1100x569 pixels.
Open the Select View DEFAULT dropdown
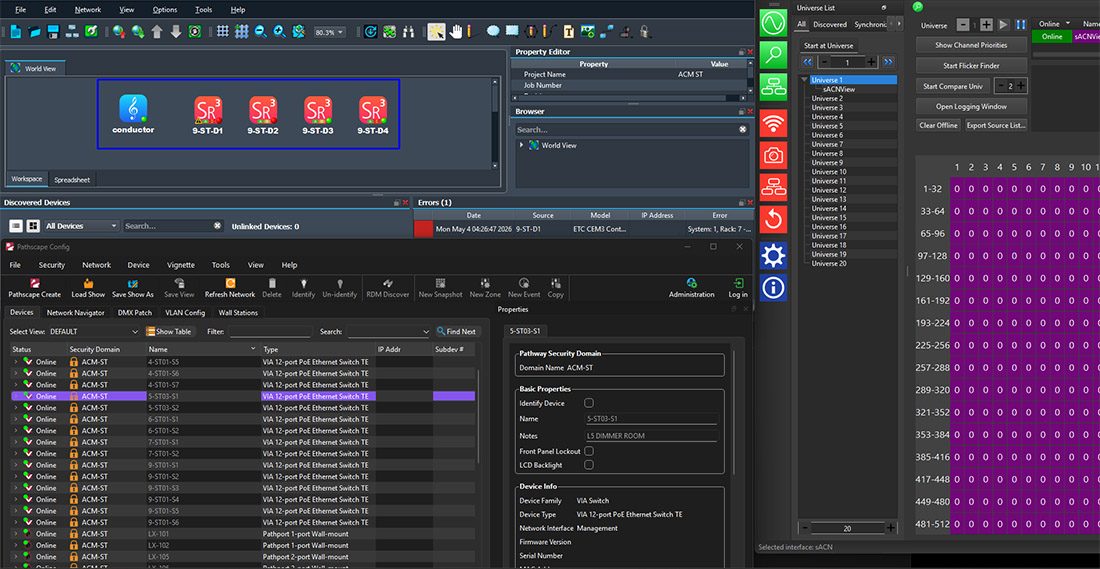(x=95, y=331)
